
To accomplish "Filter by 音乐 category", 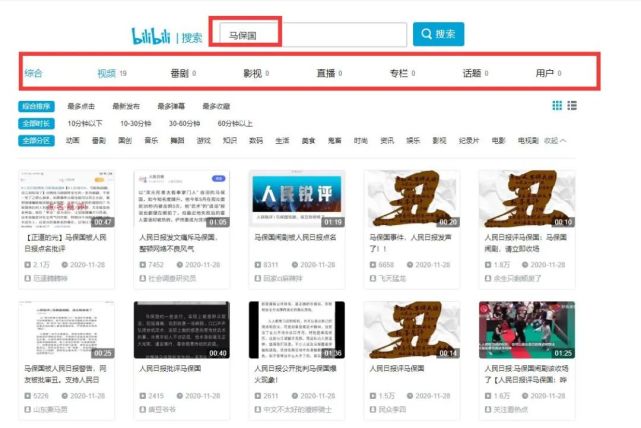I will (x=151, y=141).
